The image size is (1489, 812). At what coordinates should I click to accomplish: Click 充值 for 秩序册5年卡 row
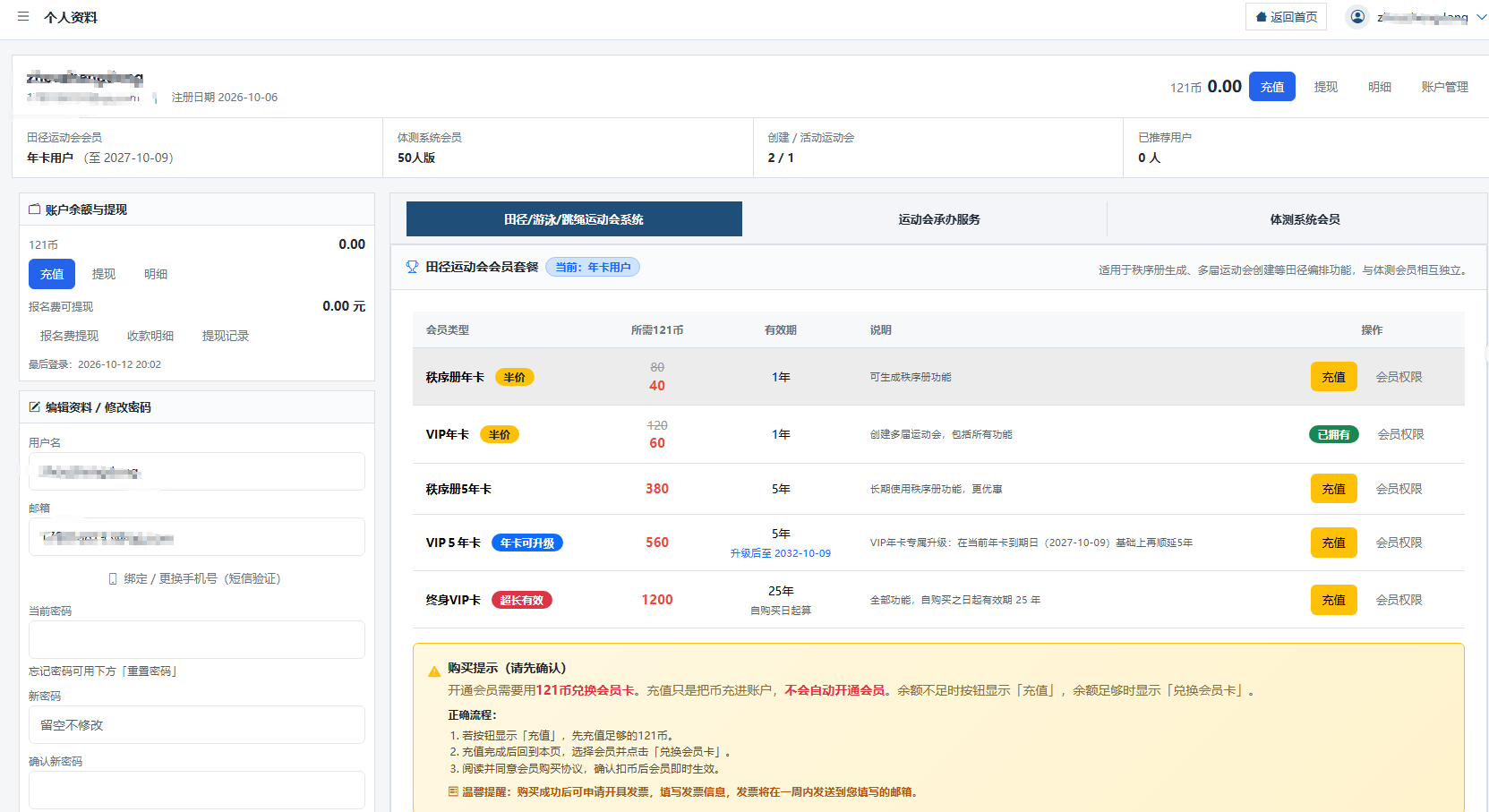[x=1334, y=489]
